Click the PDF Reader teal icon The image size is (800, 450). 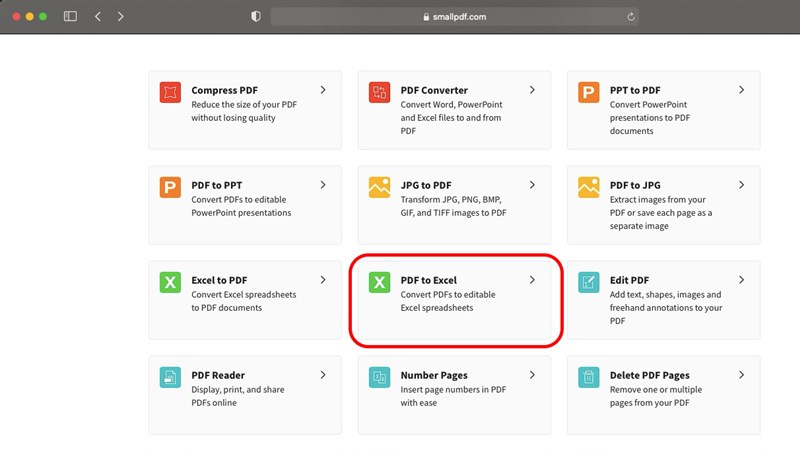point(170,377)
